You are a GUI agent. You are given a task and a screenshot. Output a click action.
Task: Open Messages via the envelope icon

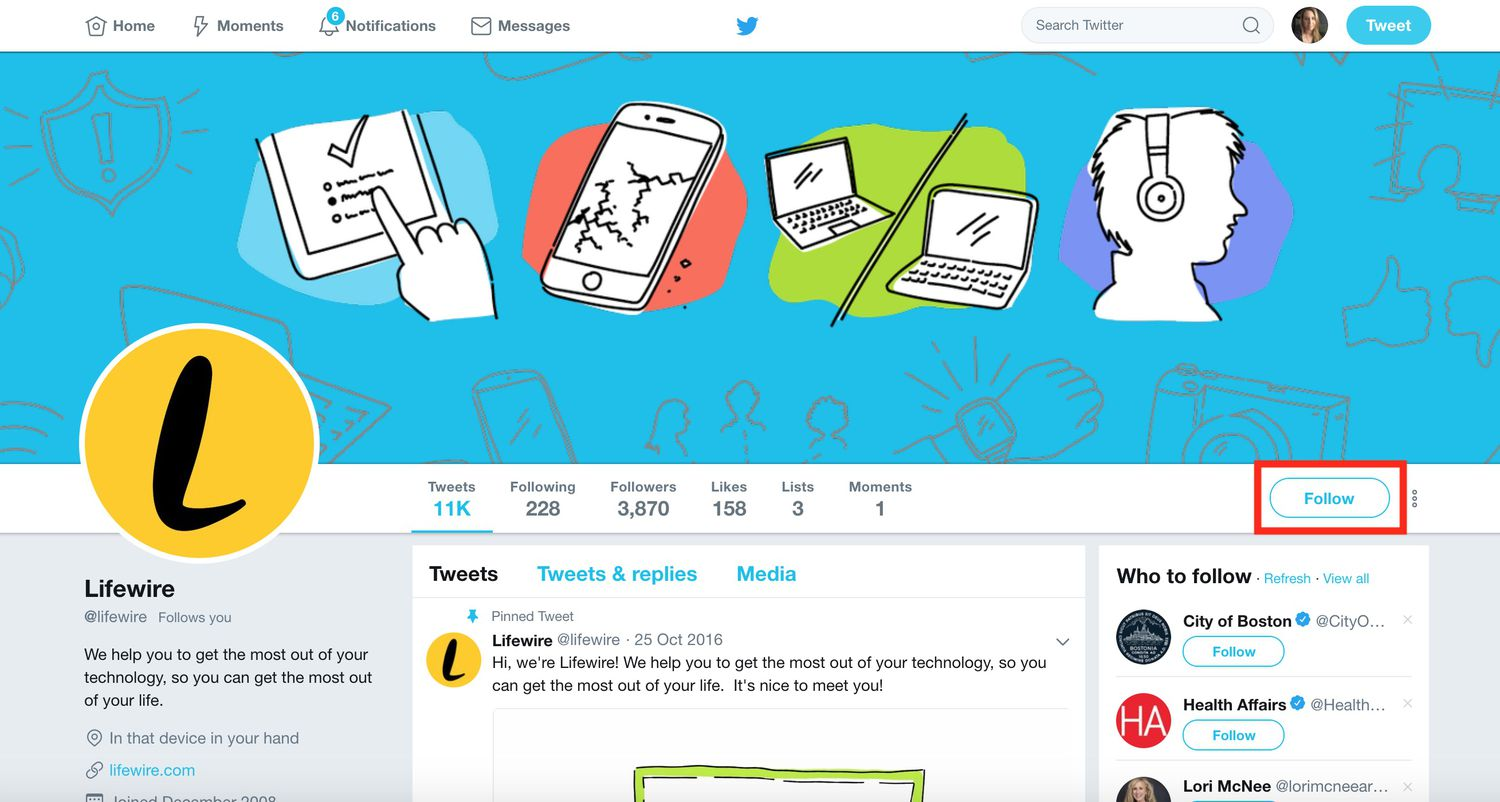click(x=481, y=26)
